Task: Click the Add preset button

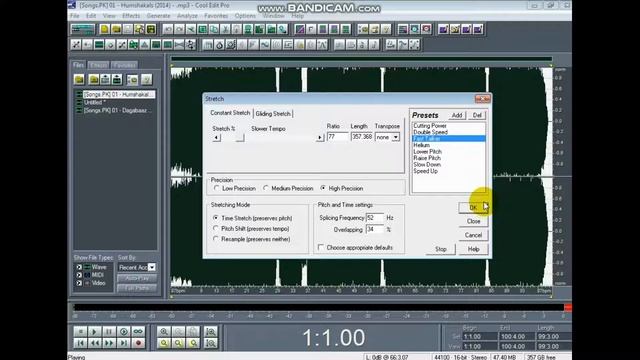Action: point(457,115)
